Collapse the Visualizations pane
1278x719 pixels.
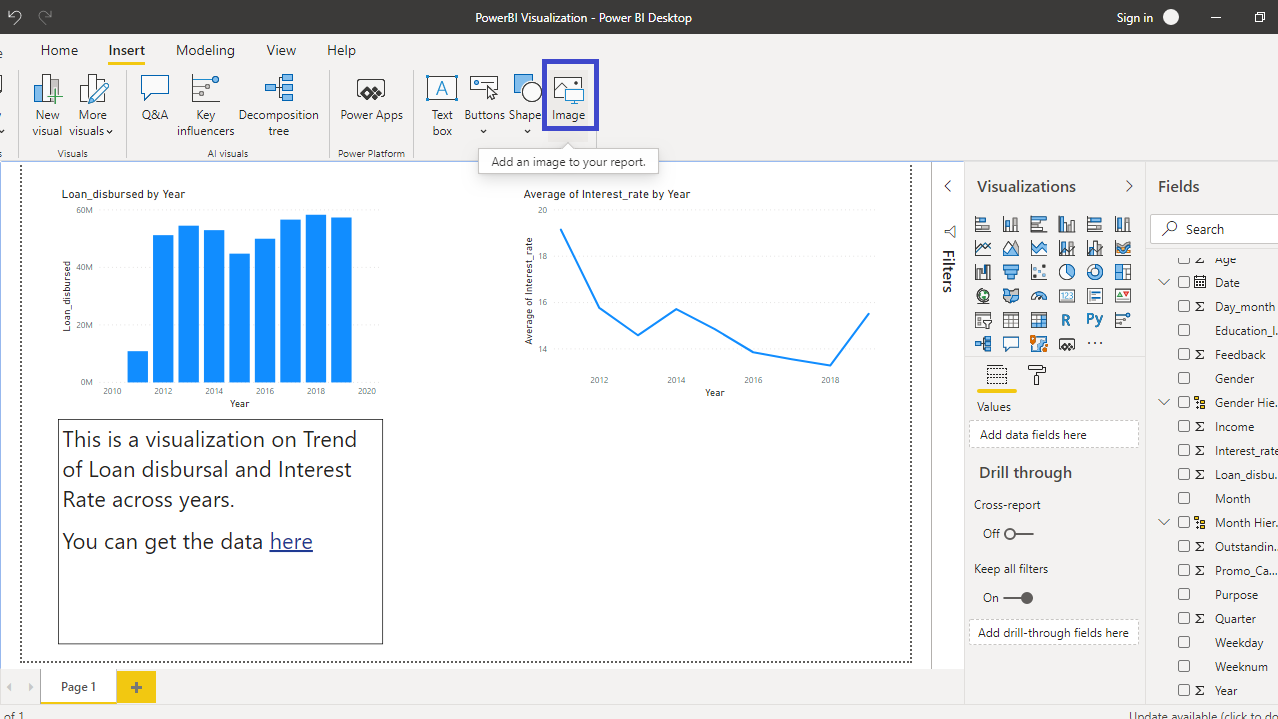pyautogui.click(x=1129, y=187)
